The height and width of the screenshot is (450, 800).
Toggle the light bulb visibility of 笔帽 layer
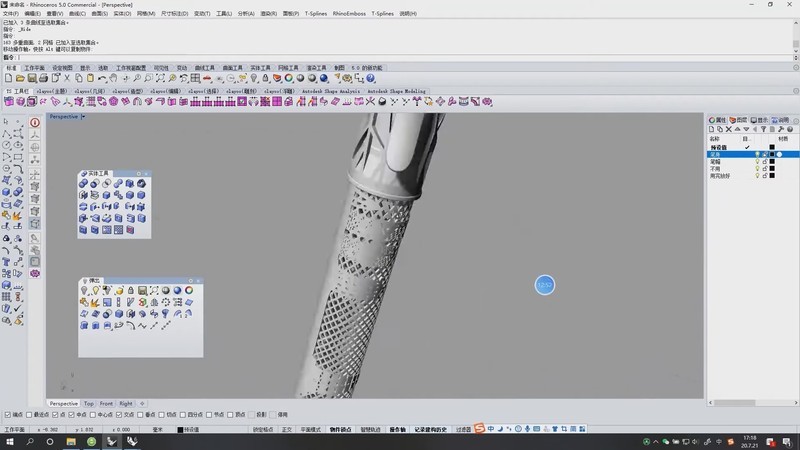tap(757, 161)
